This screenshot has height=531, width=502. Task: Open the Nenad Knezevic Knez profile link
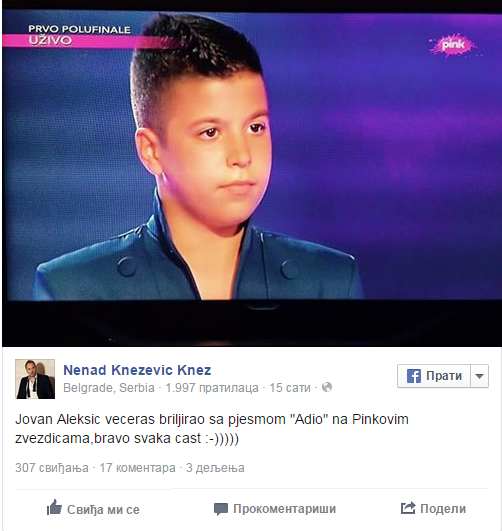(x=137, y=370)
